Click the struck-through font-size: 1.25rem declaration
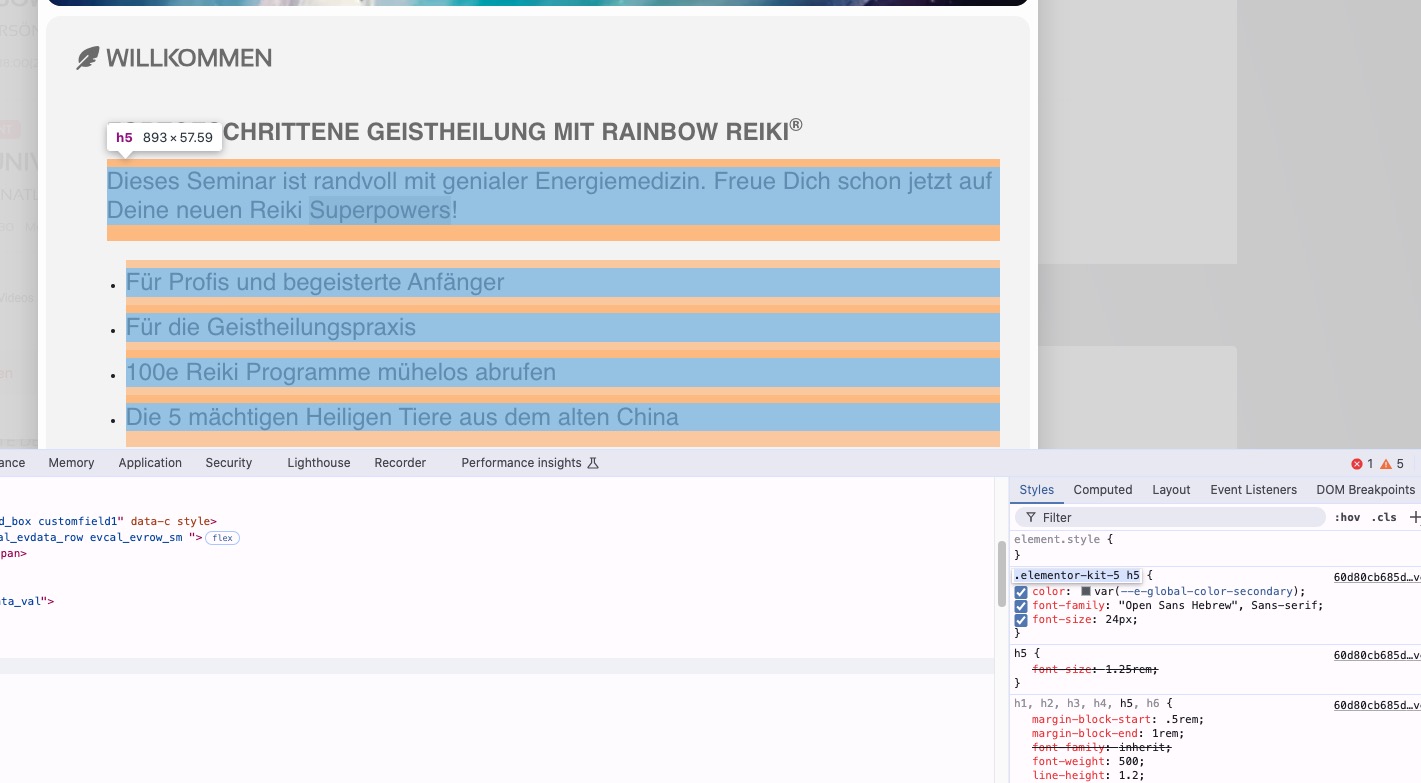This screenshot has height=783, width=1421. pyautogui.click(x=1095, y=669)
